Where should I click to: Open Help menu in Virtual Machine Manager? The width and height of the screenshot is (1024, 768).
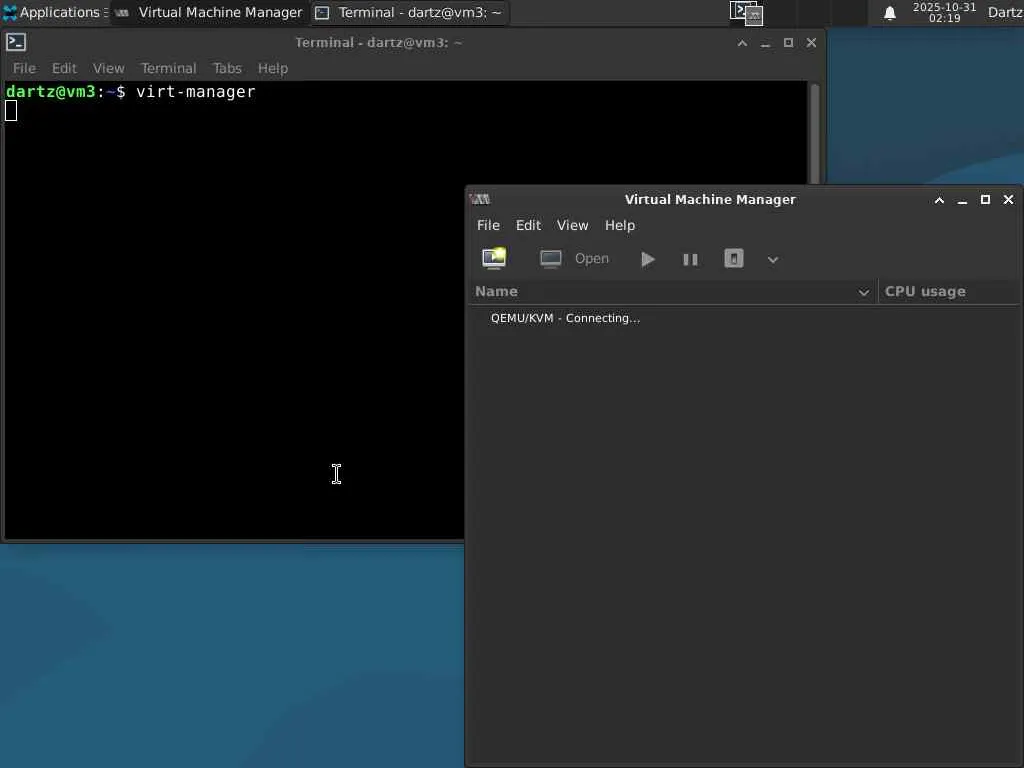(x=619, y=225)
